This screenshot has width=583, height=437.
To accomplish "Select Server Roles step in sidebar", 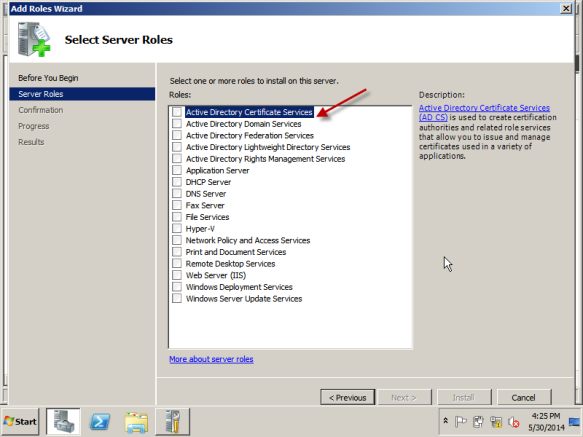I will [82, 94].
